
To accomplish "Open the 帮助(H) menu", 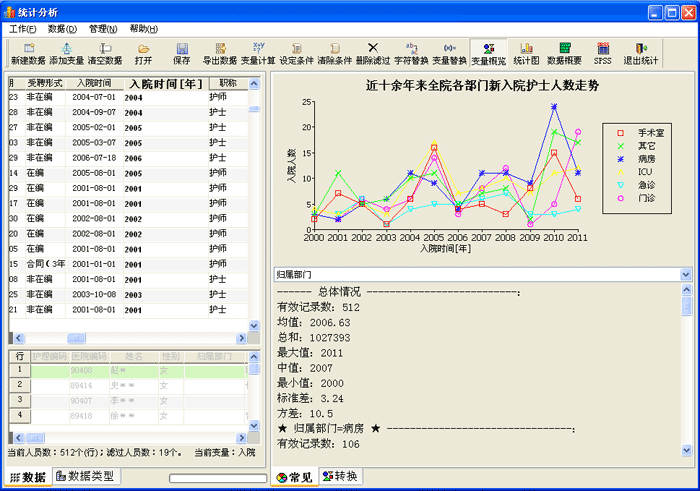I will [144, 29].
